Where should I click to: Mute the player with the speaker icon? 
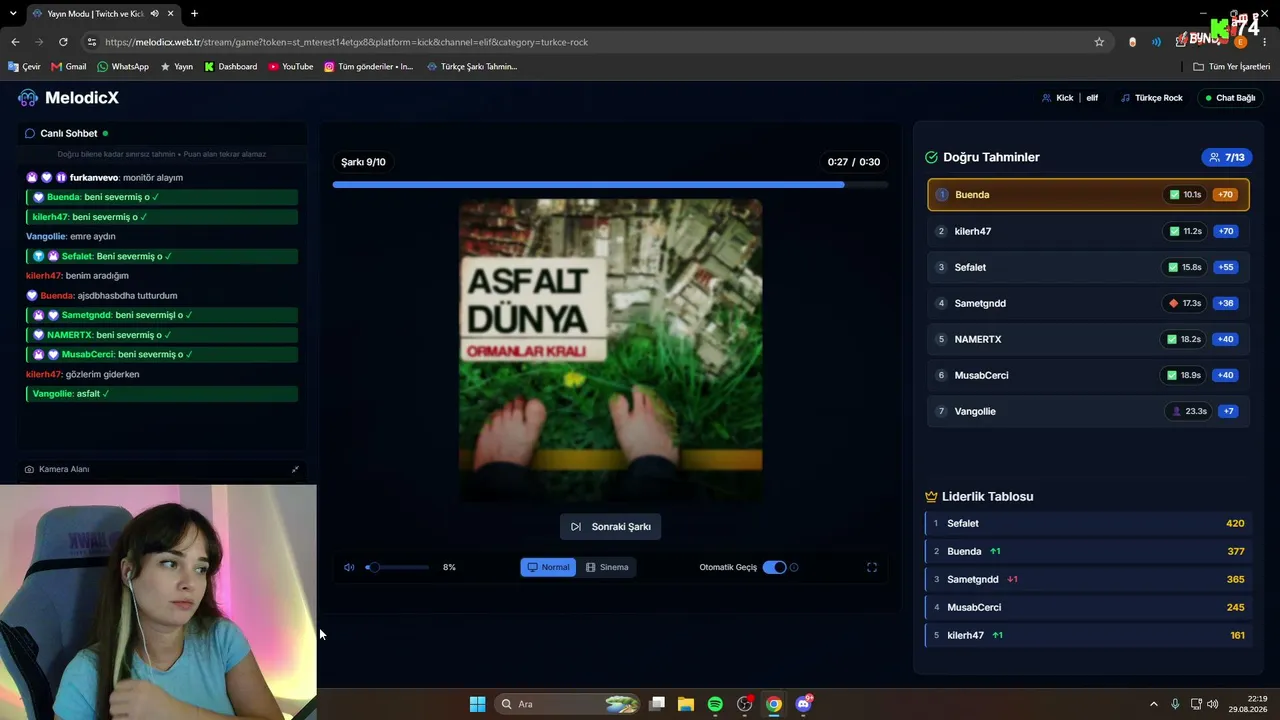pos(349,567)
